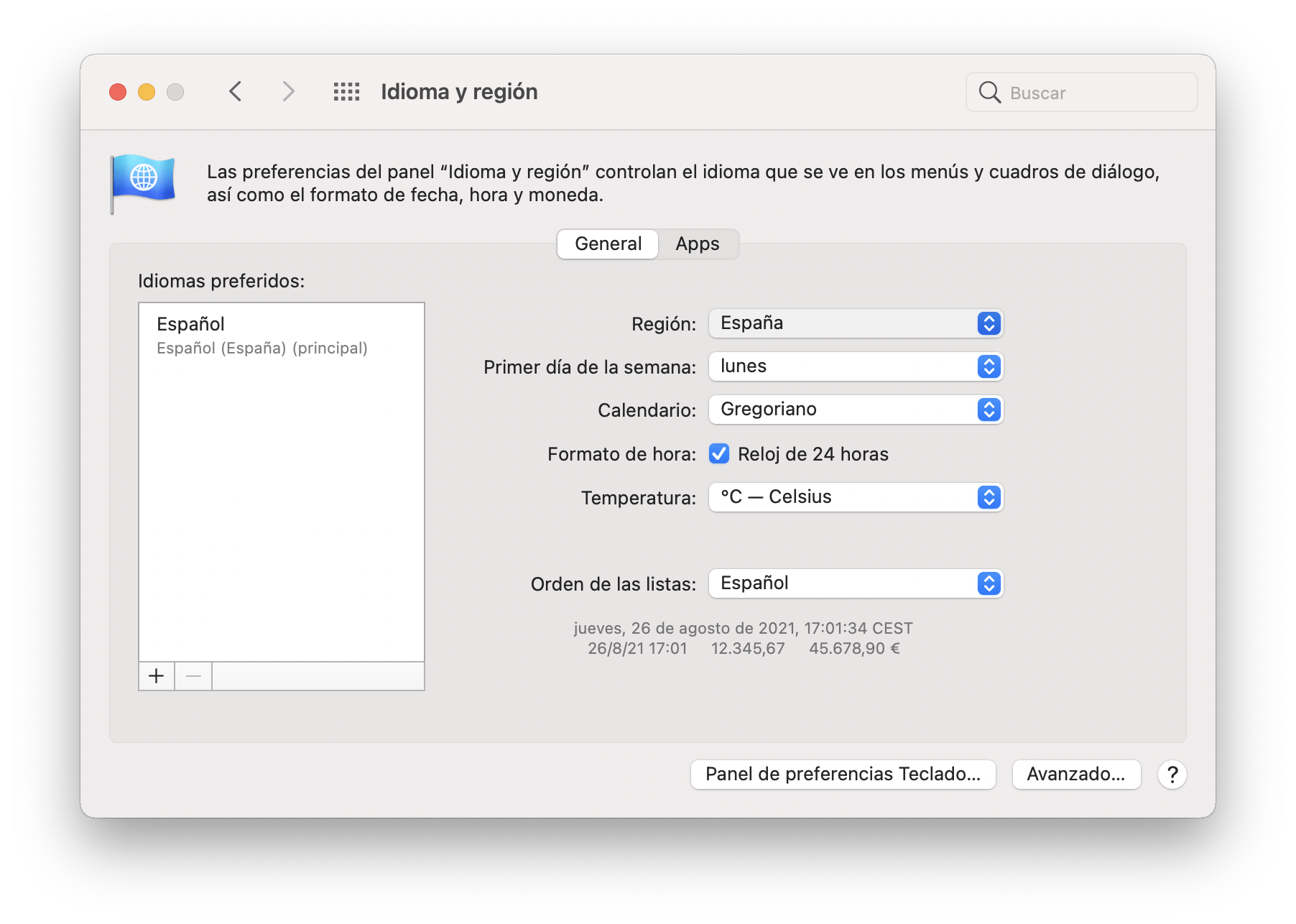The height and width of the screenshot is (924, 1296).
Task: Change Primer día de la semana dropdown
Action: click(855, 366)
